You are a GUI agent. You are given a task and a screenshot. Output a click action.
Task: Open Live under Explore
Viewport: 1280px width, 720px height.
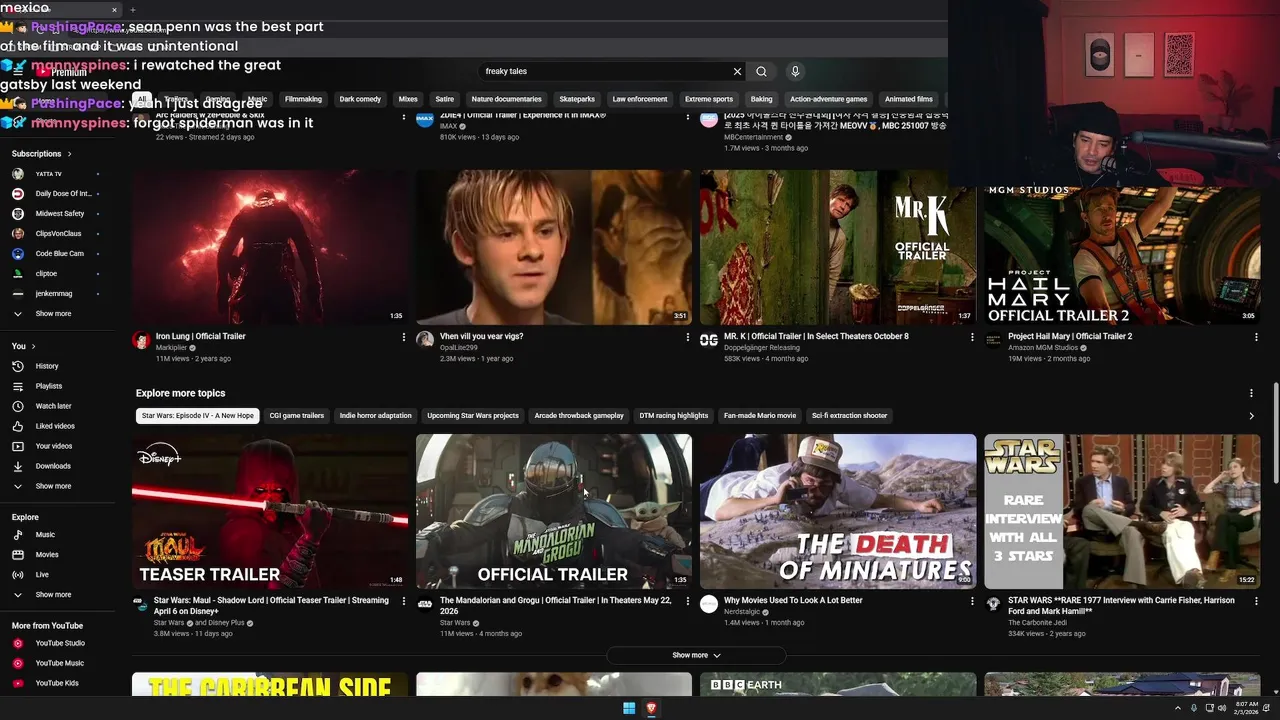(x=42, y=575)
